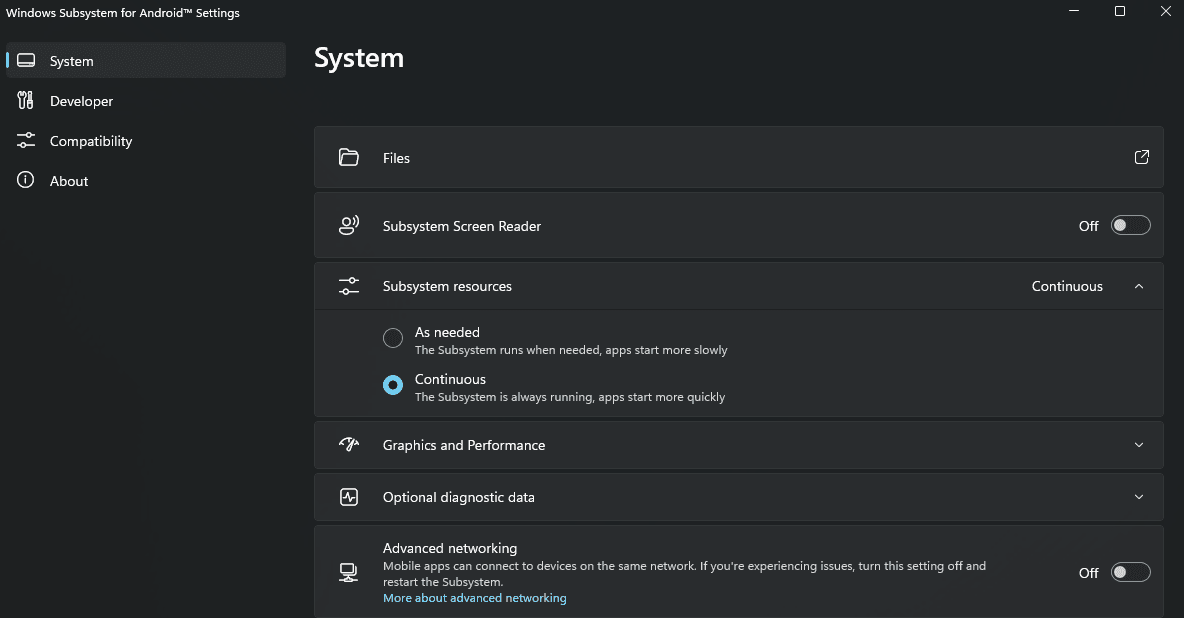Click the About info icon in sidebar

[x=26, y=180]
